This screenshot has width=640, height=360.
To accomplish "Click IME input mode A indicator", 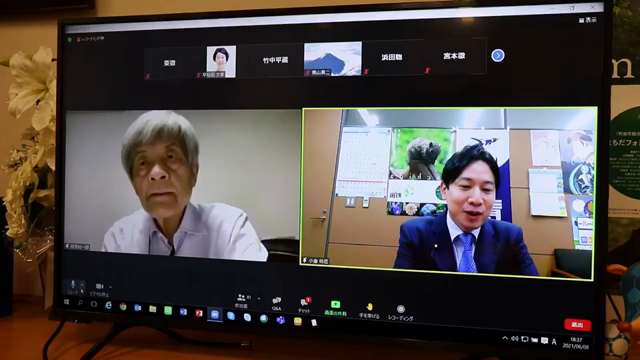I will pos(554,342).
